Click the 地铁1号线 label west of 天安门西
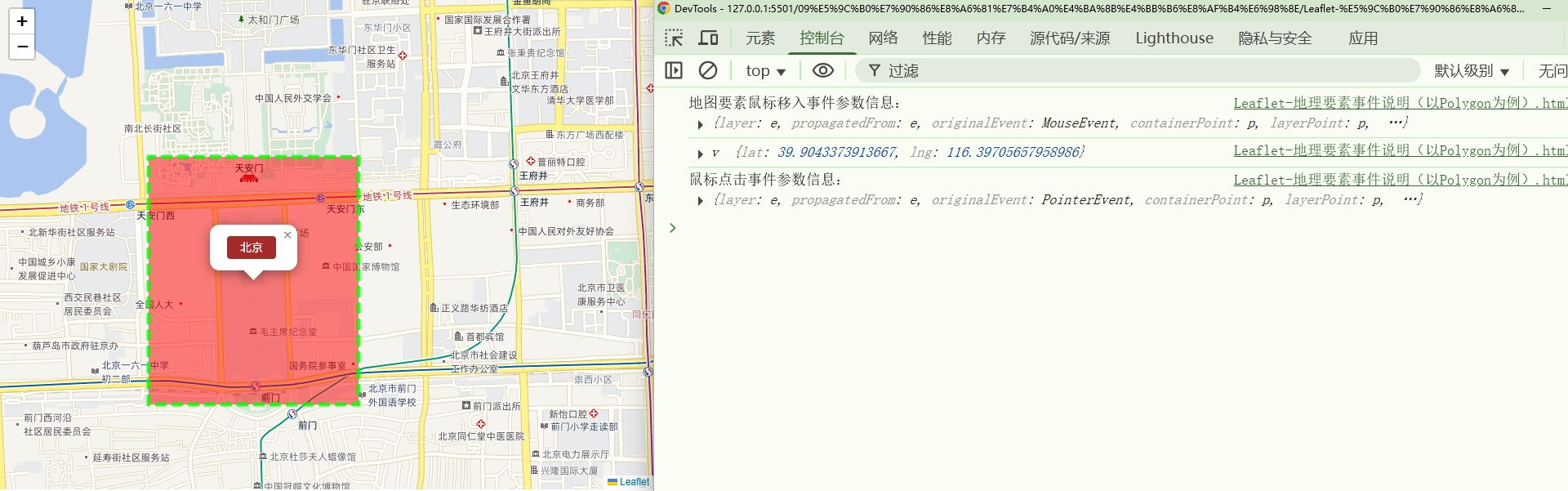The height and width of the screenshot is (491, 1568). pos(84,208)
